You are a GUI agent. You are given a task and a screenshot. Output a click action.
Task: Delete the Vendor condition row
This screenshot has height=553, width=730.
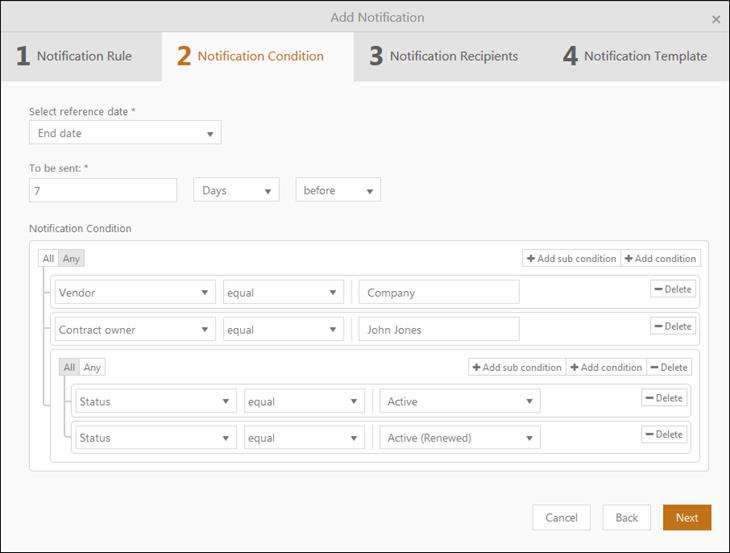click(672, 289)
